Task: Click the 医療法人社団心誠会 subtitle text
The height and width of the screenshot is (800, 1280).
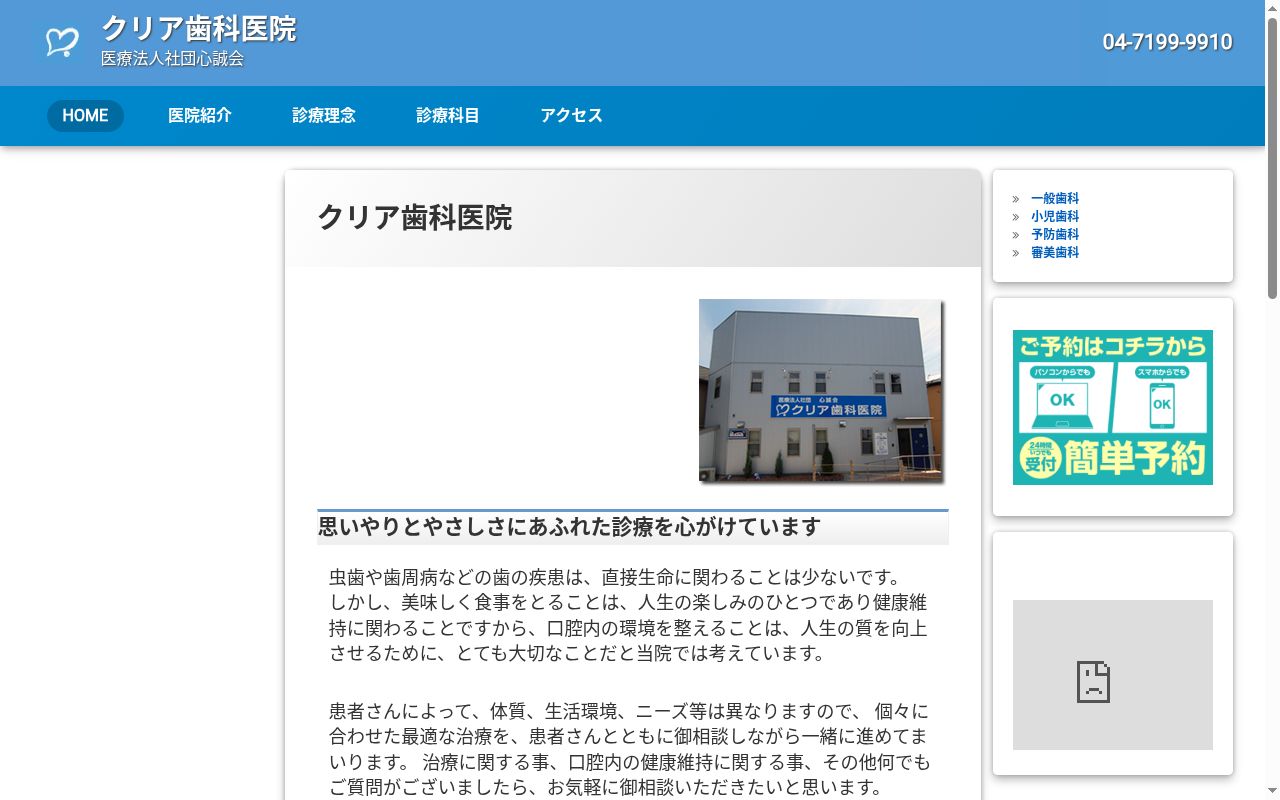Action: point(172,59)
